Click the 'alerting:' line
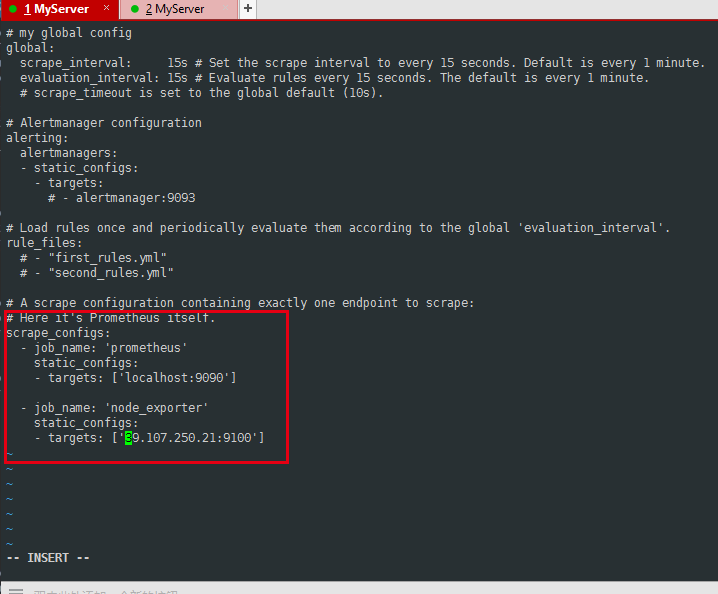This screenshot has width=718, height=594. tap(37, 138)
